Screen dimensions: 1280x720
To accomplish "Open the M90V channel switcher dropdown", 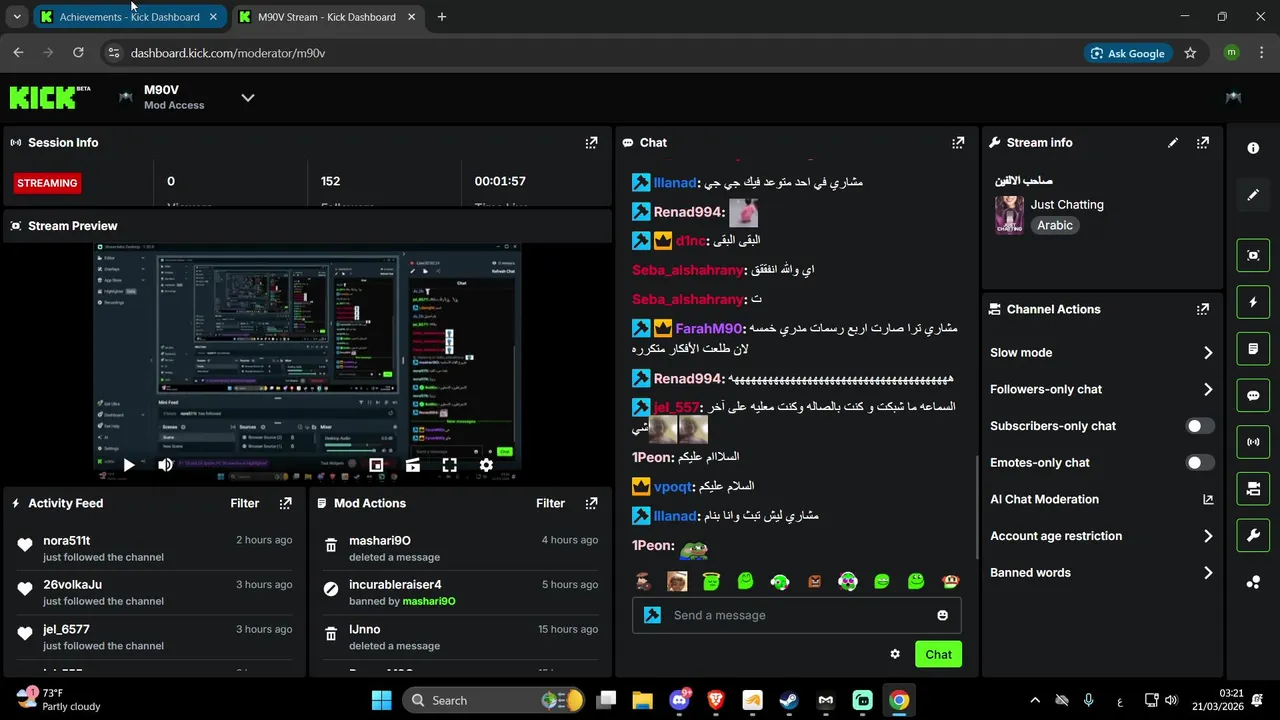I will [248, 97].
